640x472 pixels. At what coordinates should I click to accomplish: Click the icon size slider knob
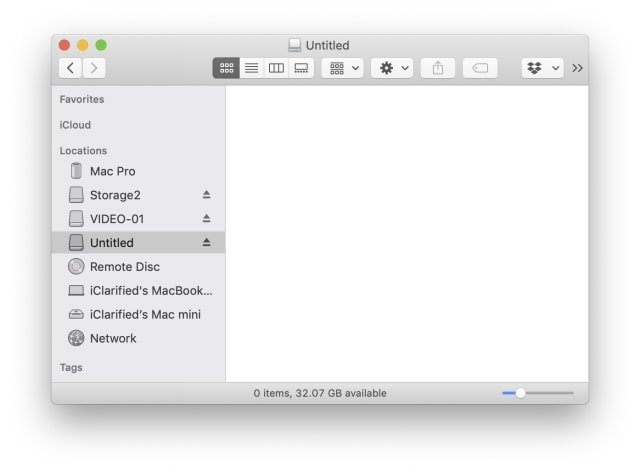pyautogui.click(x=520, y=393)
